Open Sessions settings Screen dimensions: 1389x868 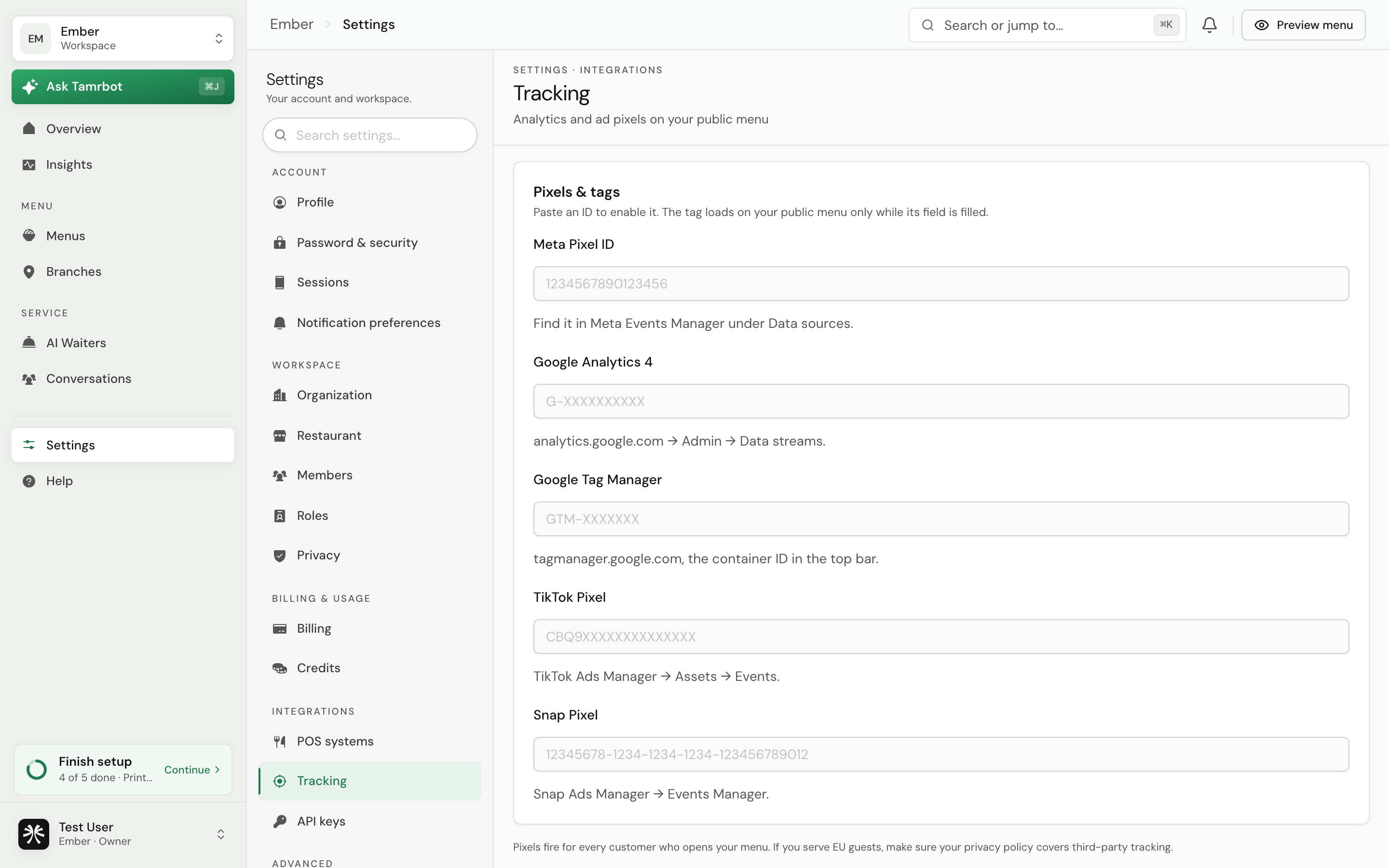(x=369, y=283)
